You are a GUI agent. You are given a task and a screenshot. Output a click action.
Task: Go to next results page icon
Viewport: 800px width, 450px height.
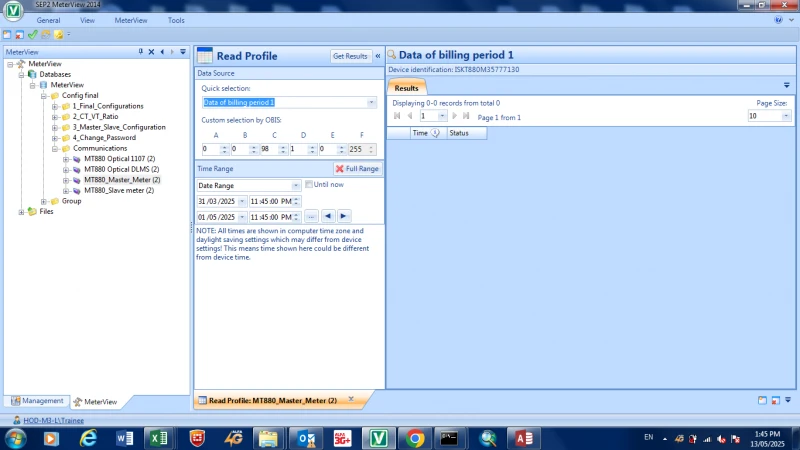(454, 116)
